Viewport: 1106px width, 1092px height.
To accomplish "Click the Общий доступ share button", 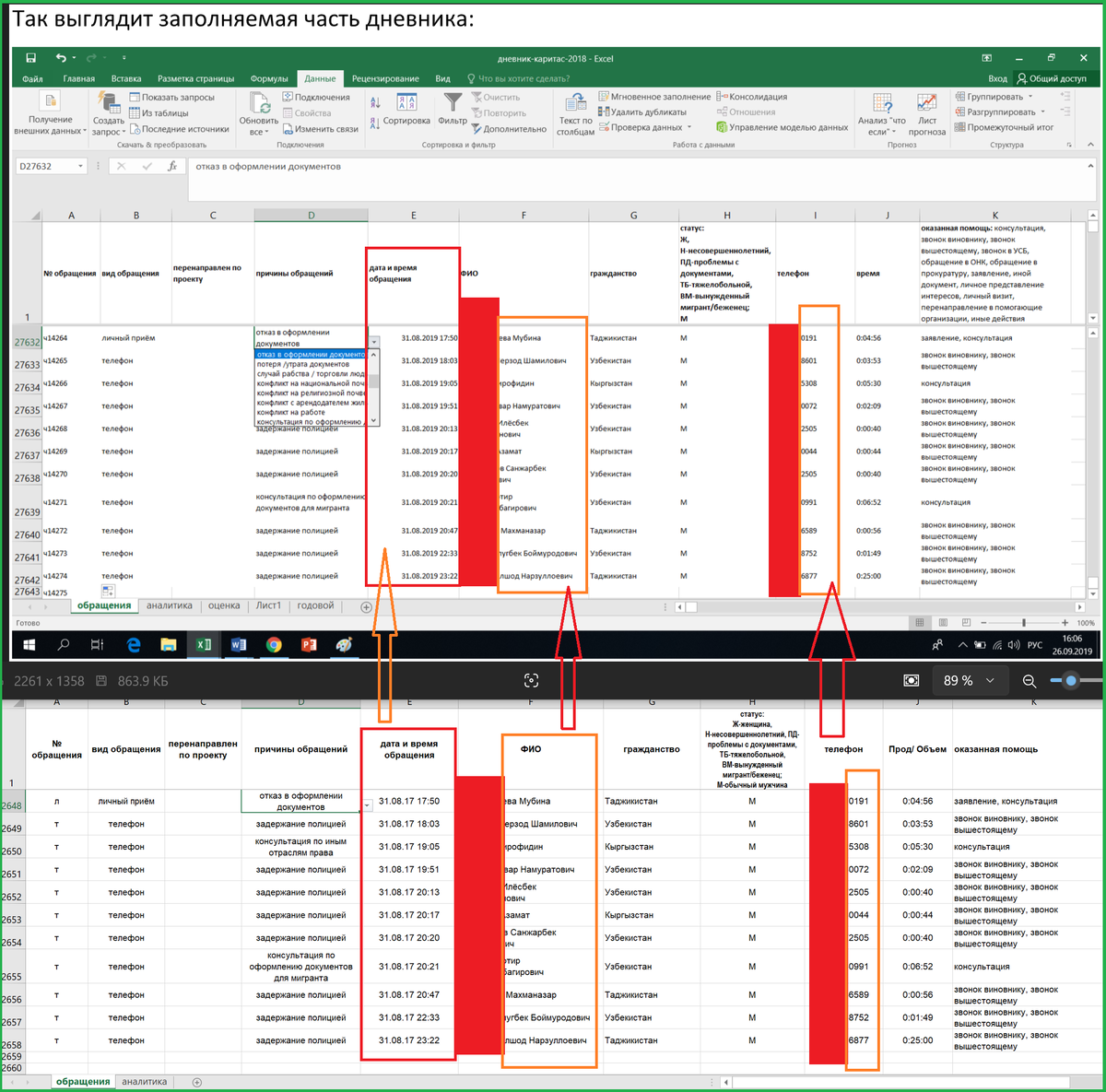I will pos(1051,78).
